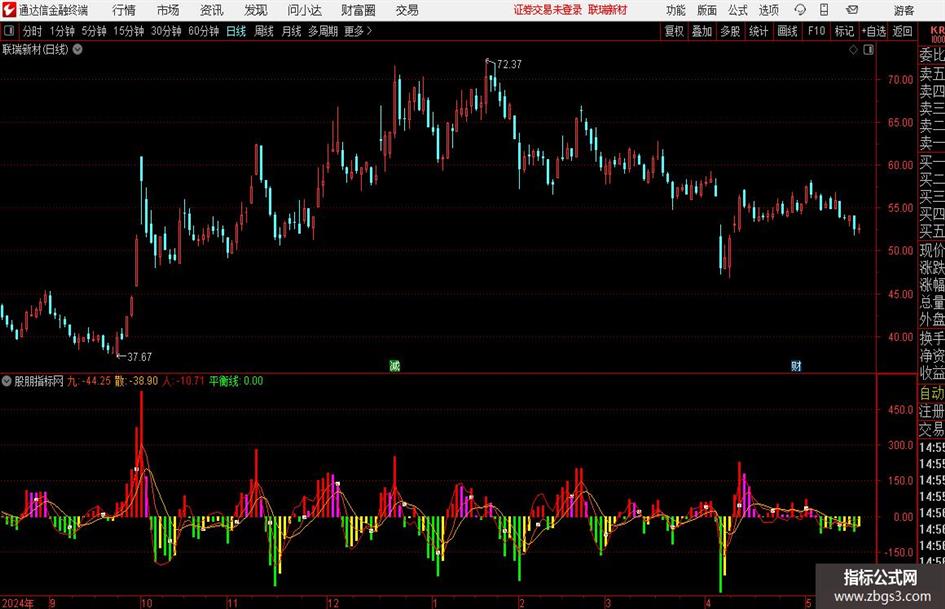Expand the 更多 periods list

click(x=358, y=31)
